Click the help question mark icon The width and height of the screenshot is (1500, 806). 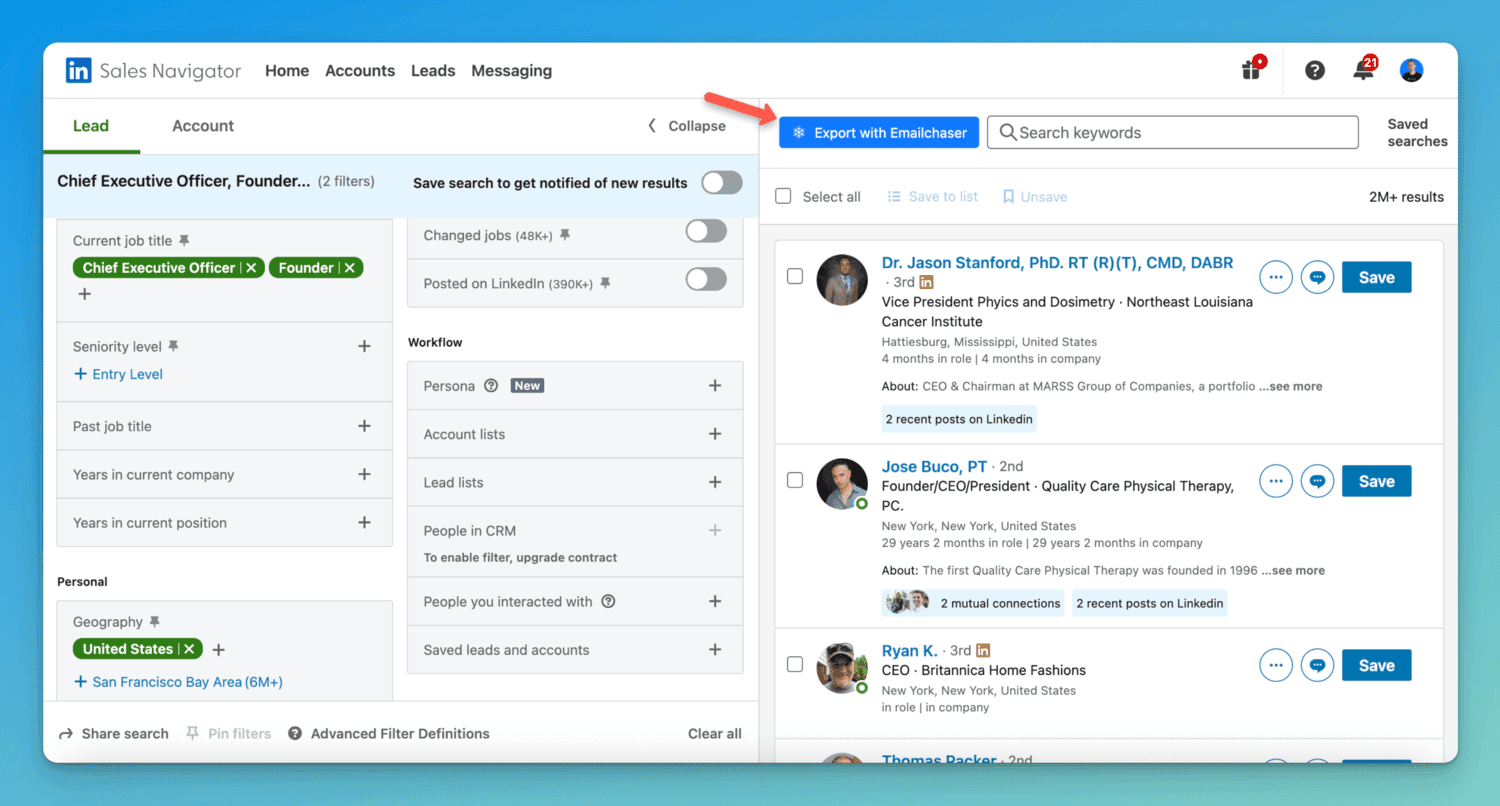coord(1315,70)
